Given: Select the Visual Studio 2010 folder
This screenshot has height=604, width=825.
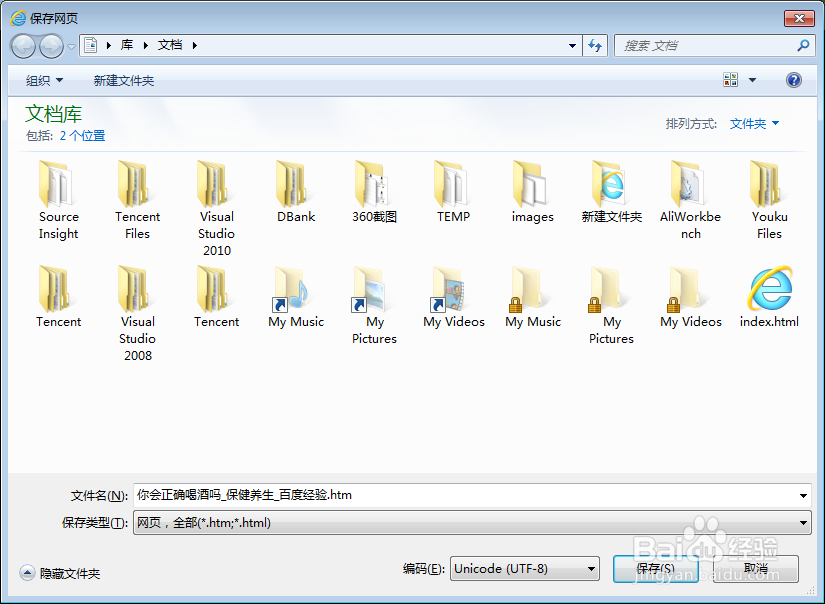Looking at the screenshot, I should (216, 208).
